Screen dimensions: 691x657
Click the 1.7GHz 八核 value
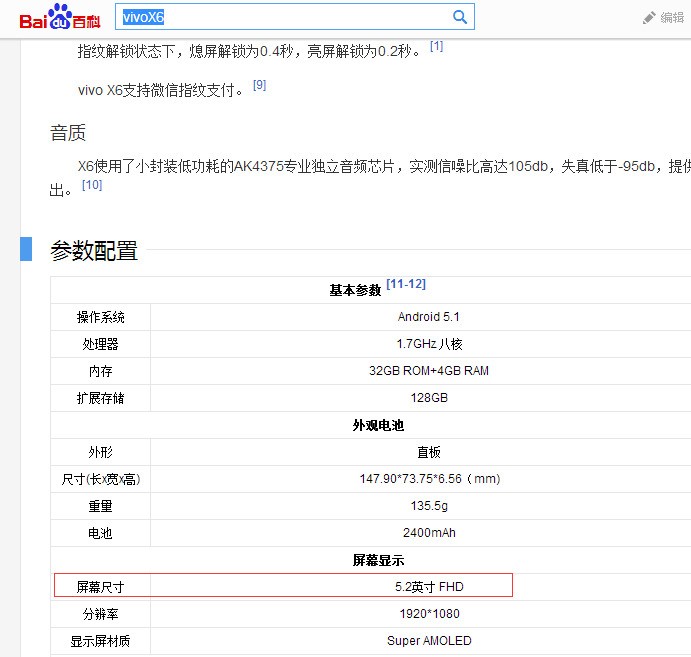tap(429, 344)
